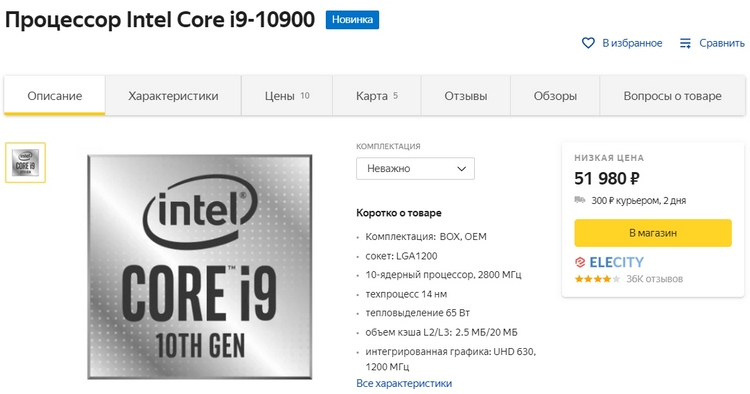Click the В магазин button
750x394 pixels.
tap(653, 233)
